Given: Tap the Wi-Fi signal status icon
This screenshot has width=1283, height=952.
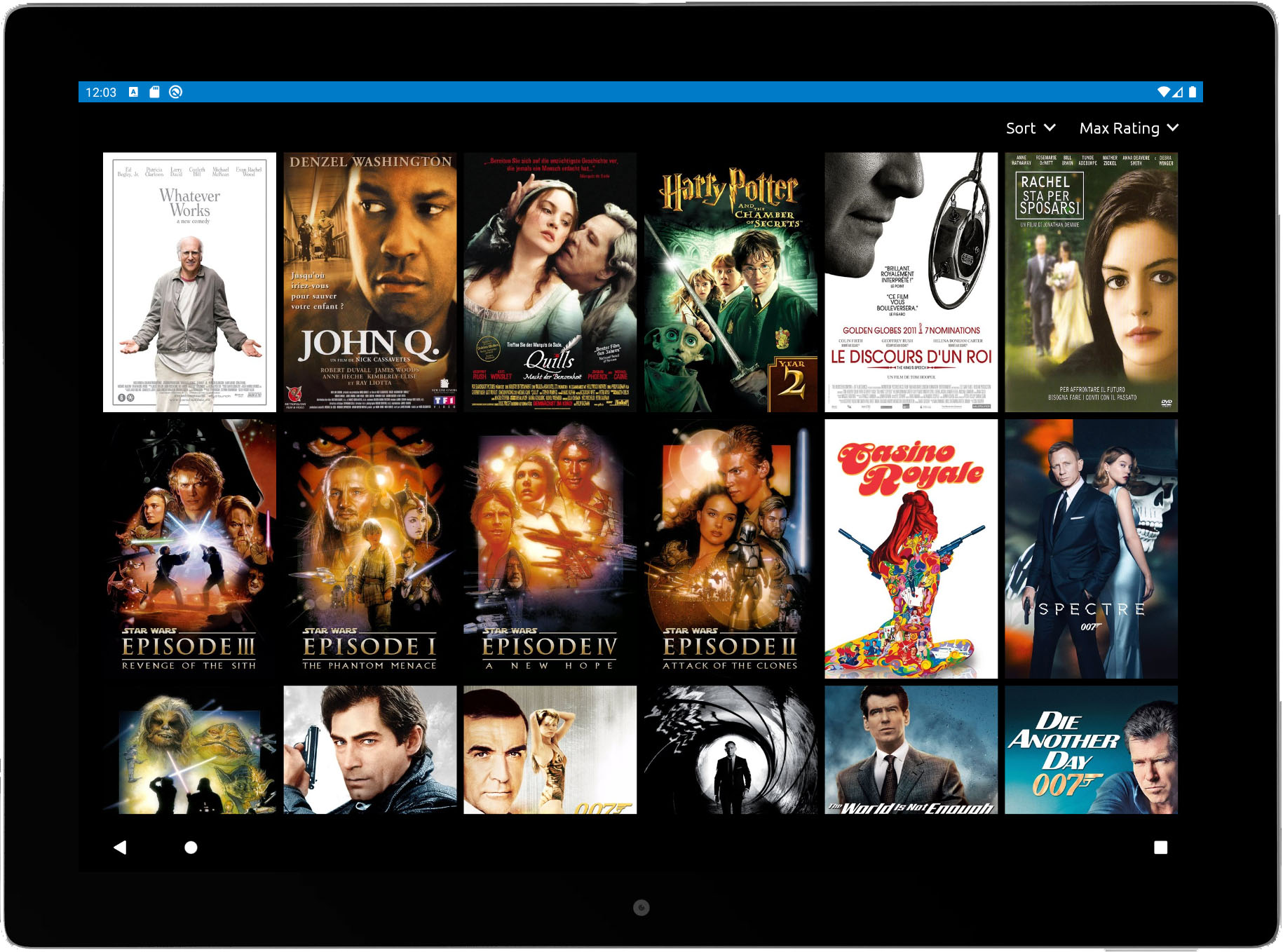Looking at the screenshot, I should (x=1163, y=92).
